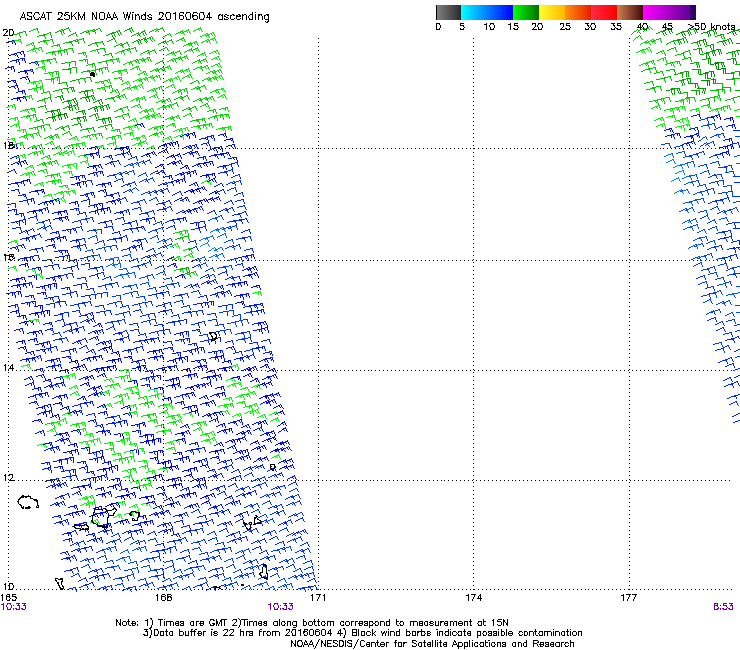
Task: Click the longitude '168' axis label
Action: pyautogui.click(x=163, y=597)
